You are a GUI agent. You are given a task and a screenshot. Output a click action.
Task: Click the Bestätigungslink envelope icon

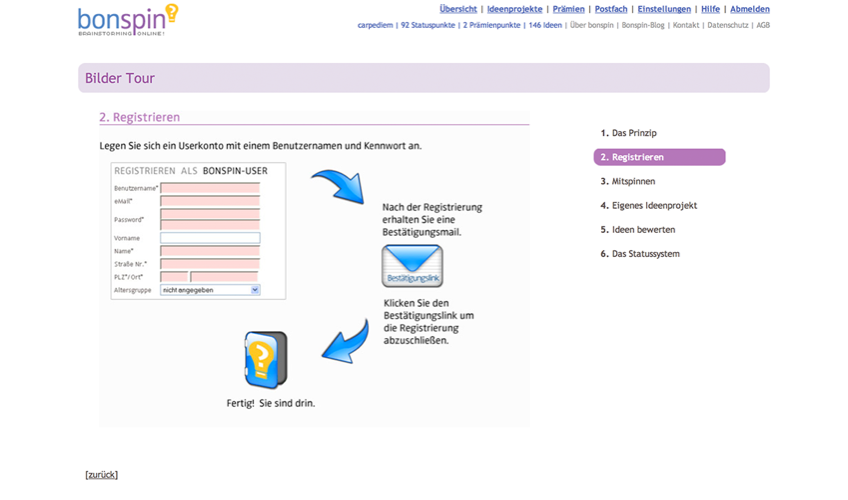[x=412, y=265]
